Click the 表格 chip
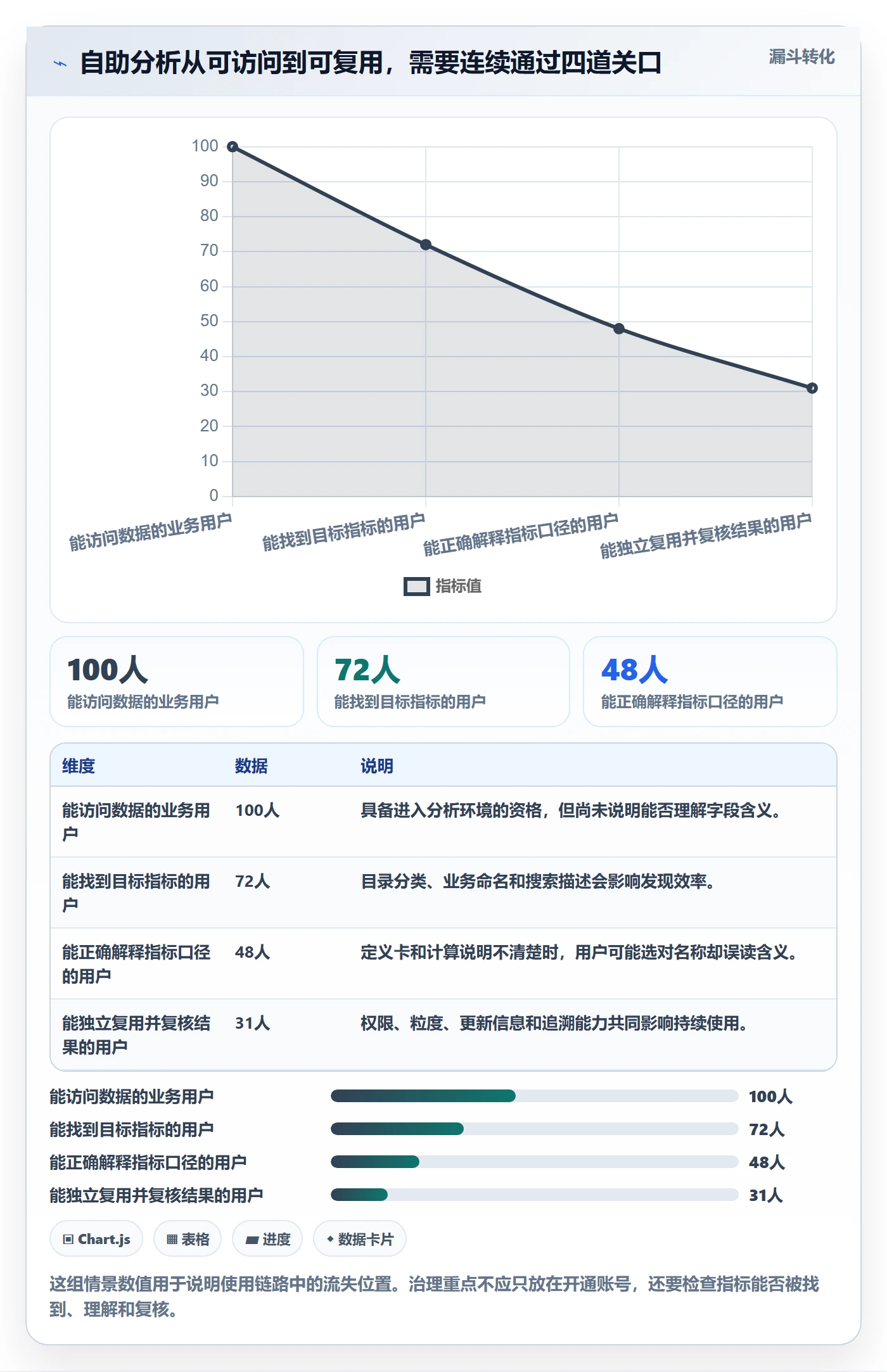The height and width of the screenshot is (1372, 887). [x=188, y=1239]
